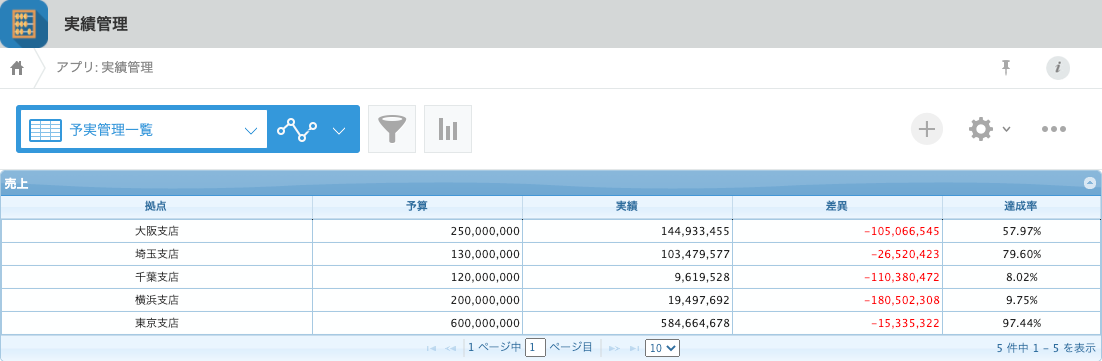Go to the home icon
Viewport: 1102px width, 361px height.
click(17, 68)
